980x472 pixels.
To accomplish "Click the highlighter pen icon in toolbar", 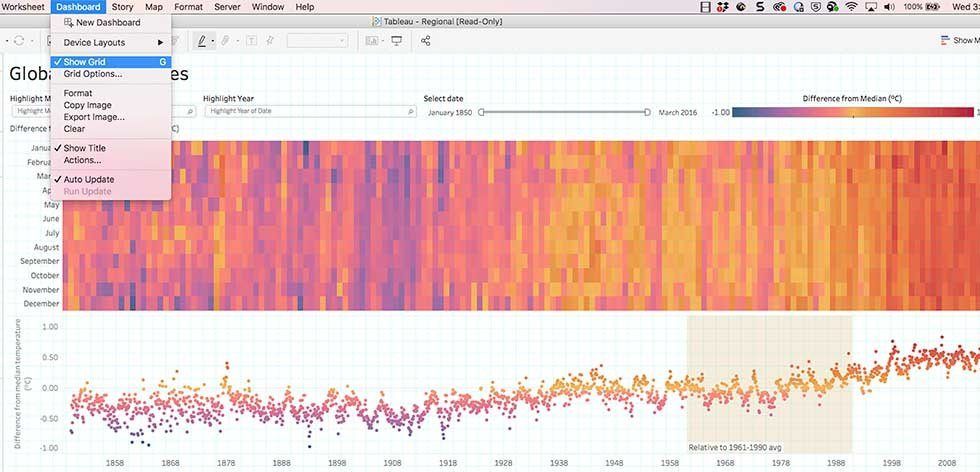I will (x=201, y=41).
